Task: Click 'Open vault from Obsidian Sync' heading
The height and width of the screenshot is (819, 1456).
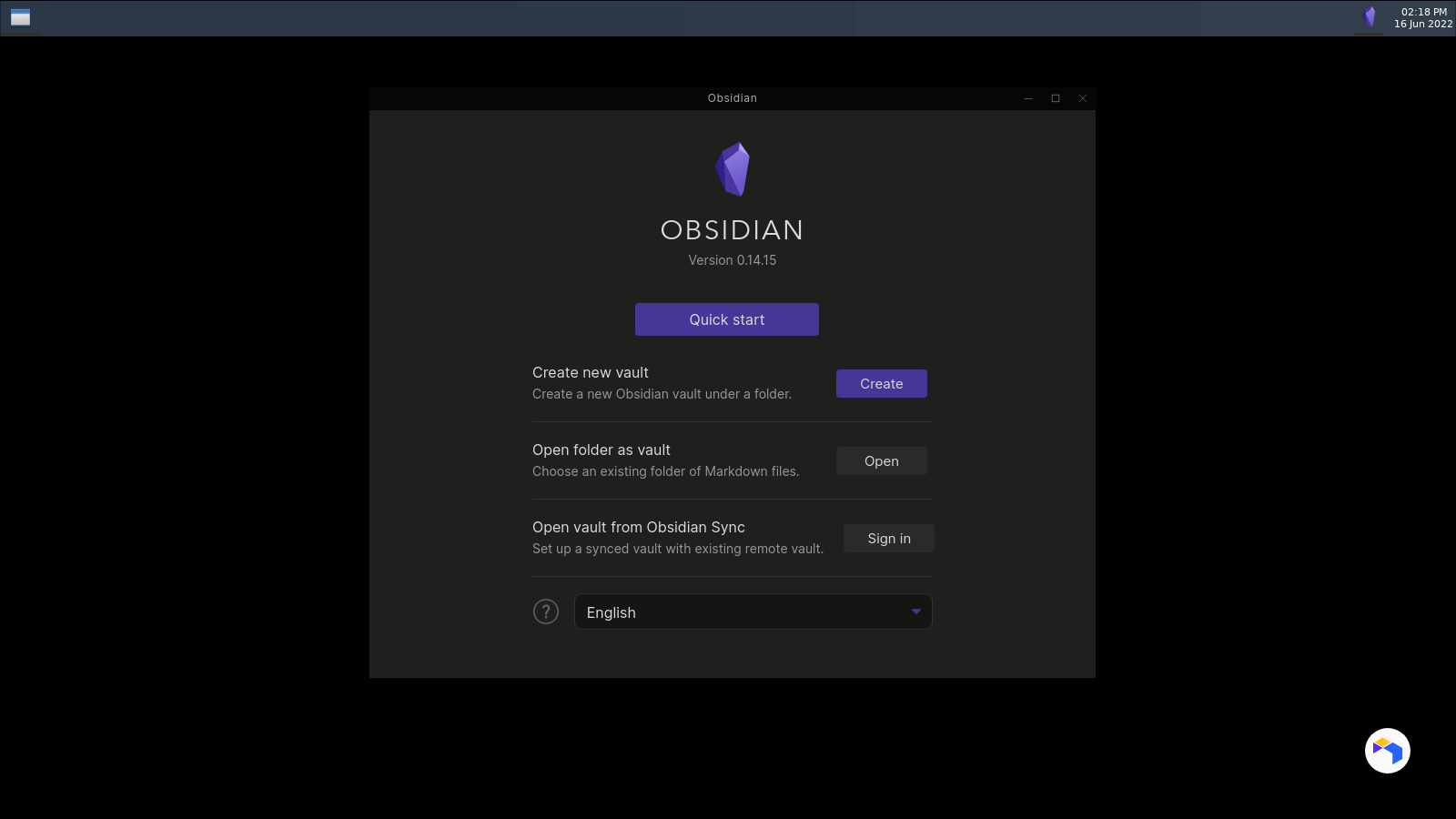Action: tap(639, 527)
